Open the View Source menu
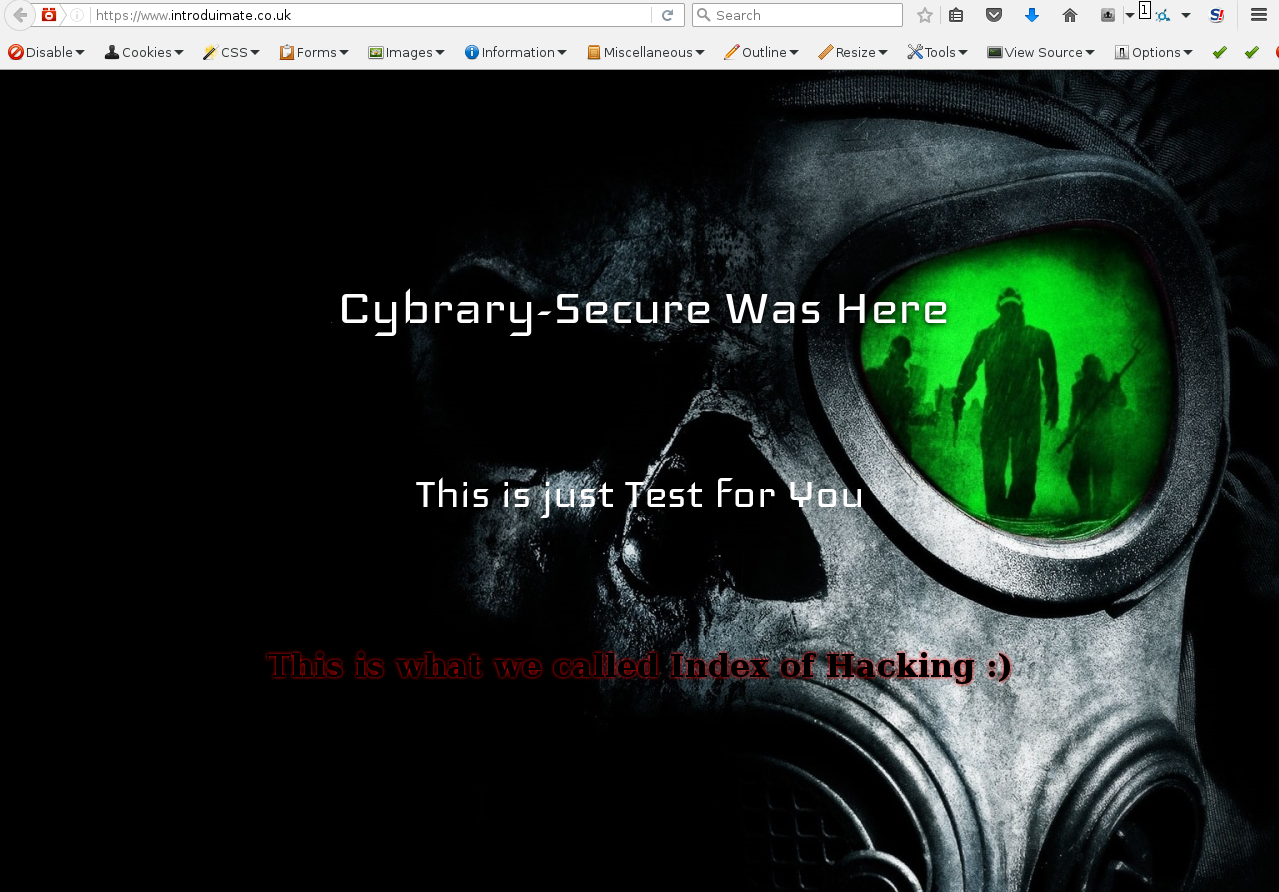 [1040, 52]
